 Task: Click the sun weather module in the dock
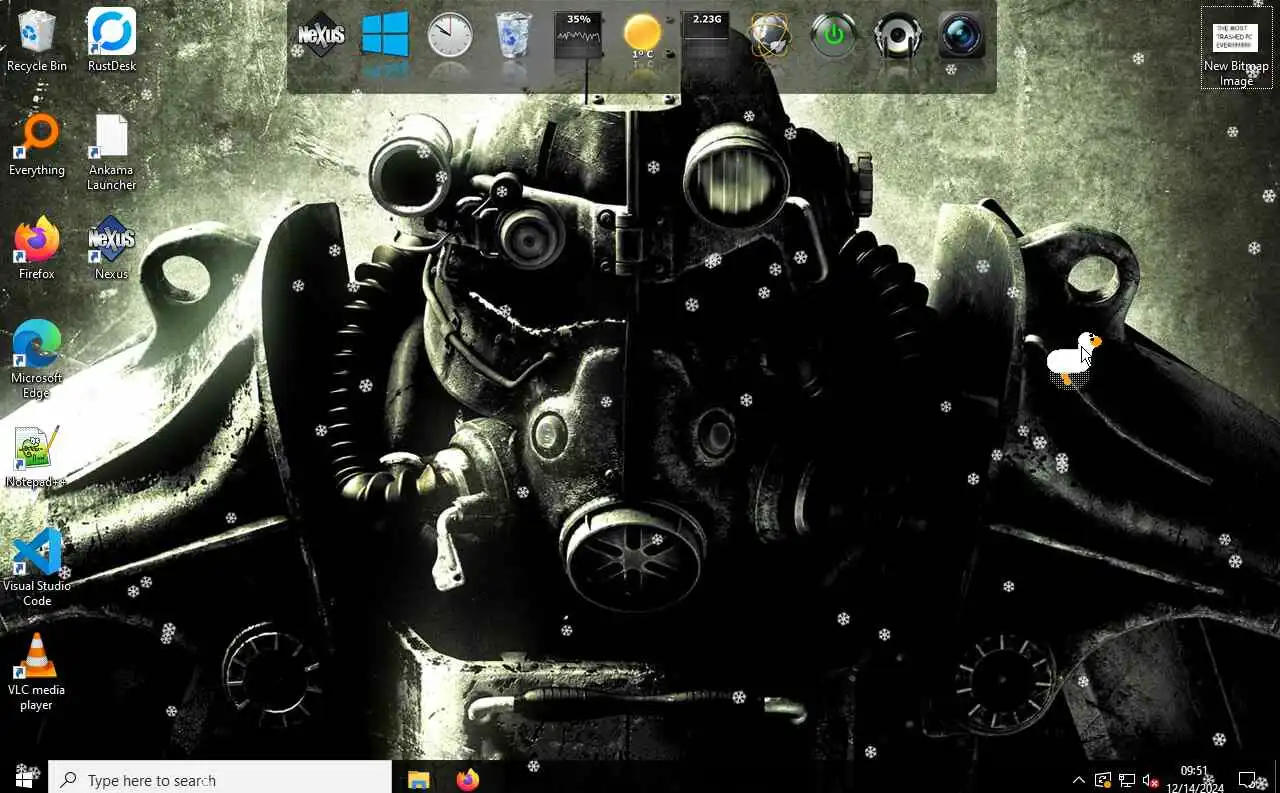point(642,36)
